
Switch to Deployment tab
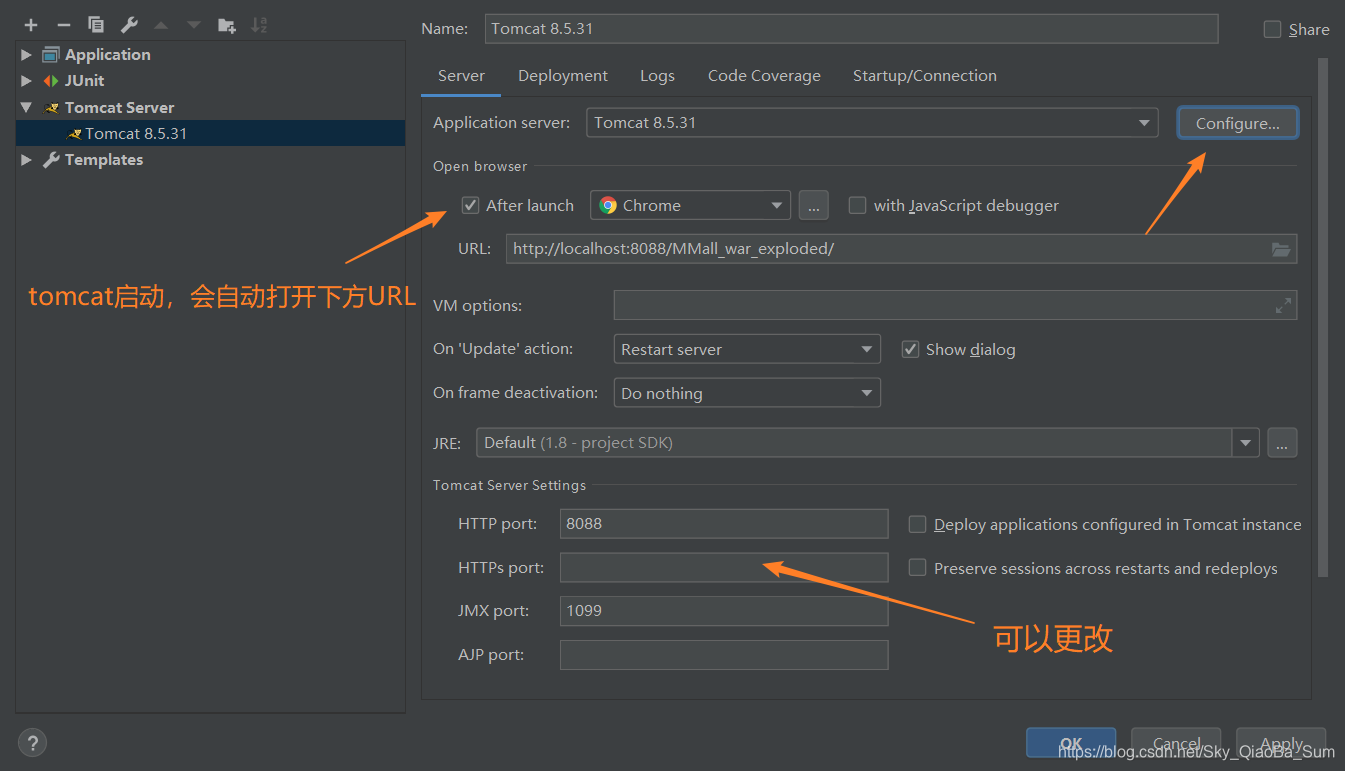(x=563, y=76)
